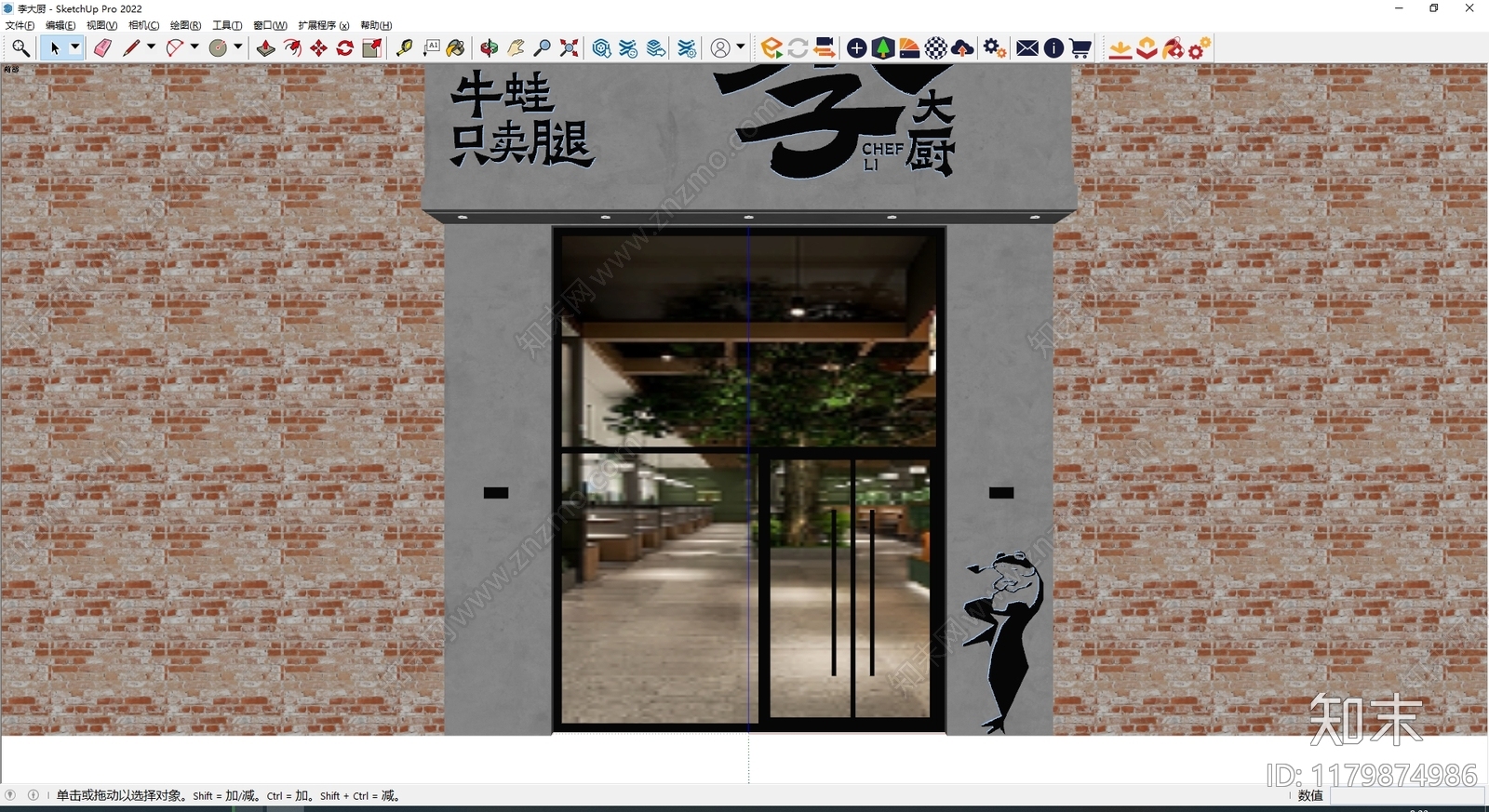This screenshot has height=812, width=1489.
Task: Activate the Line pencil tool
Action: (x=131, y=48)
